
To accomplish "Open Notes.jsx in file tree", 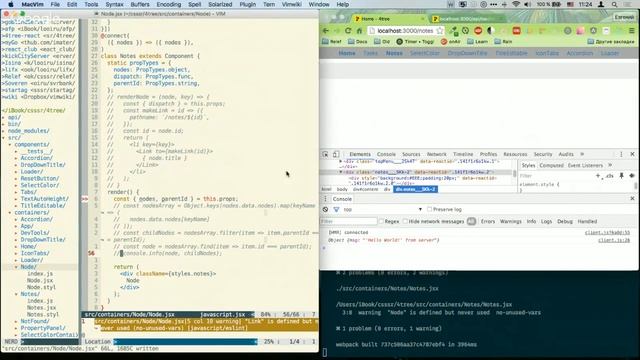I will tap(41, 308).
